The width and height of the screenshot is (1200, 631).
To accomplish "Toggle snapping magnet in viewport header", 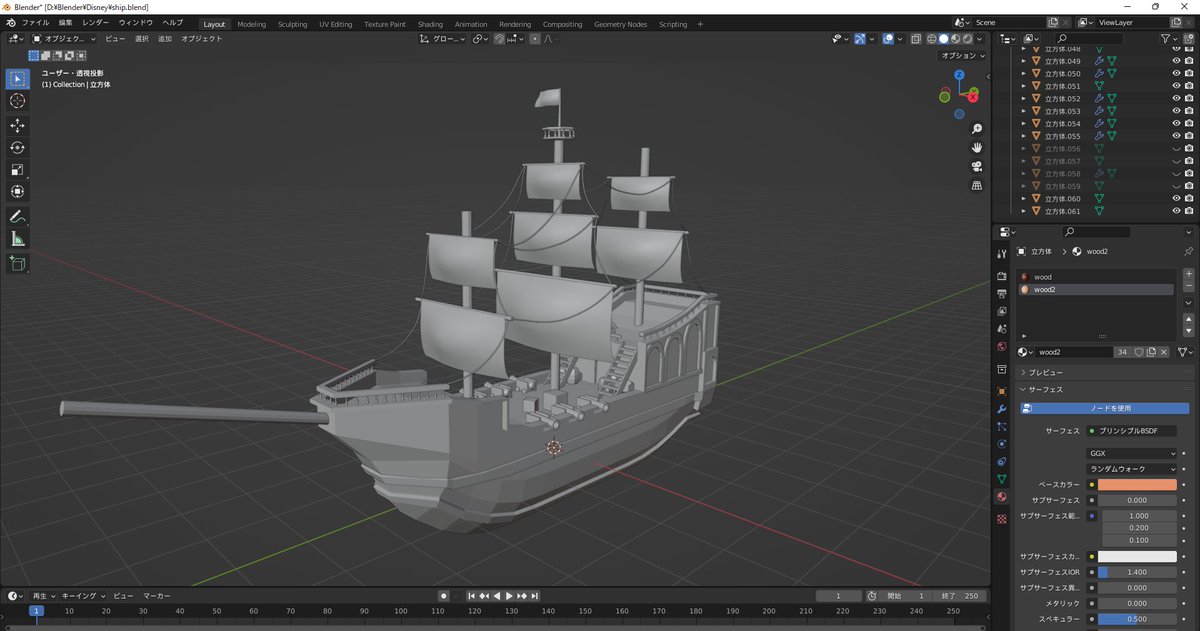I will point(498,39).
